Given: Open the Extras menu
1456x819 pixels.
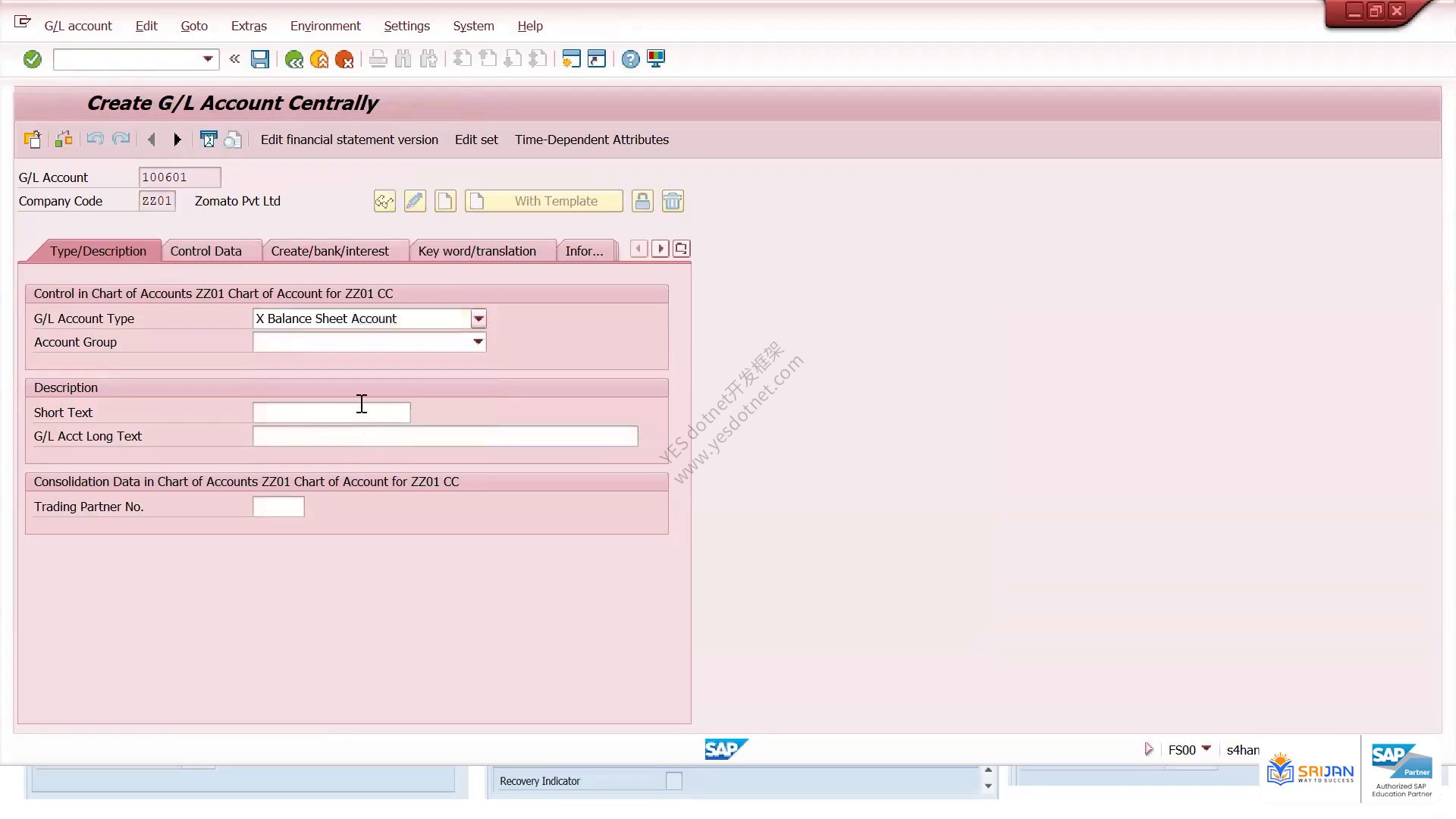Looking at the screenshot, I should [249, 26].
